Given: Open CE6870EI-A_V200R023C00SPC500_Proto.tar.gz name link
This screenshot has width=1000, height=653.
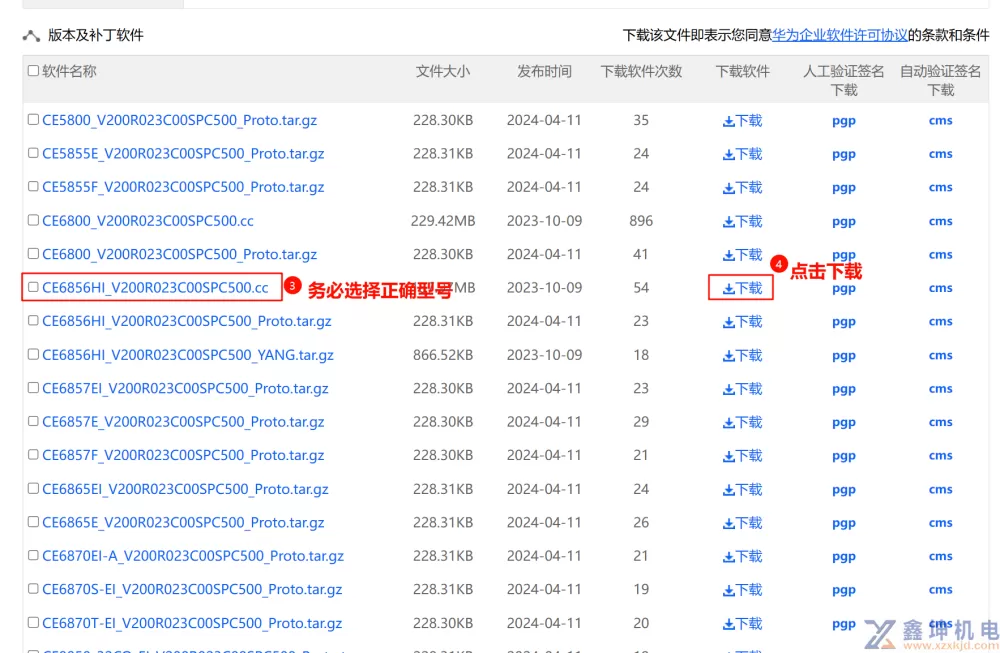Looking at the screenshot, I should coord(193,556).
